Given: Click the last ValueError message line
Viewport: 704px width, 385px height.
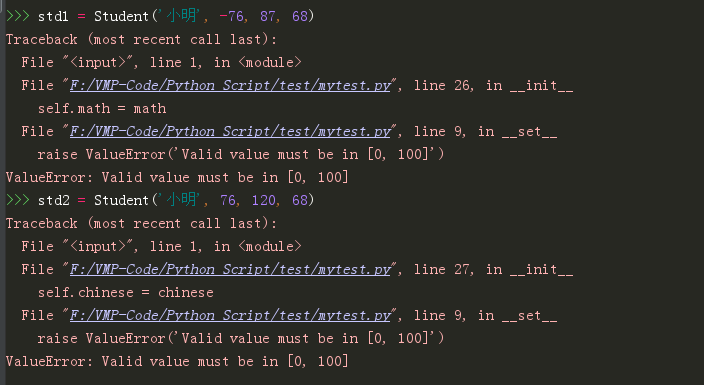Looking at the screenshot, I should (177, 361).
